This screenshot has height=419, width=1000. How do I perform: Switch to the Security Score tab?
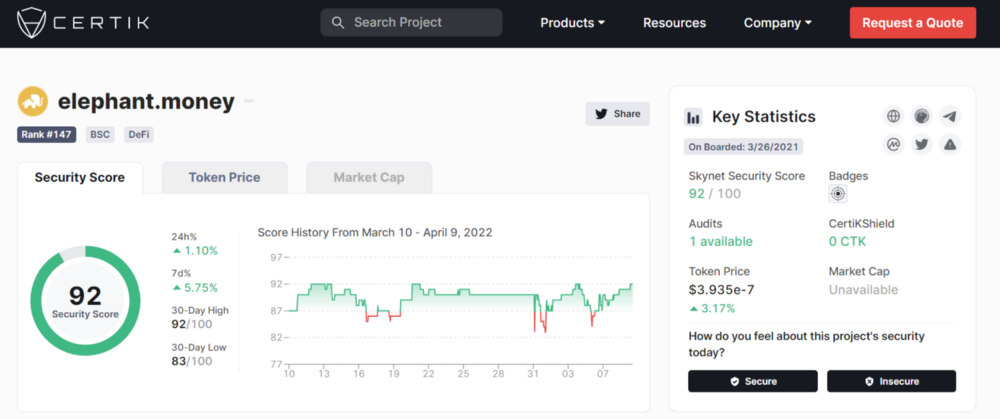[80, 177]
